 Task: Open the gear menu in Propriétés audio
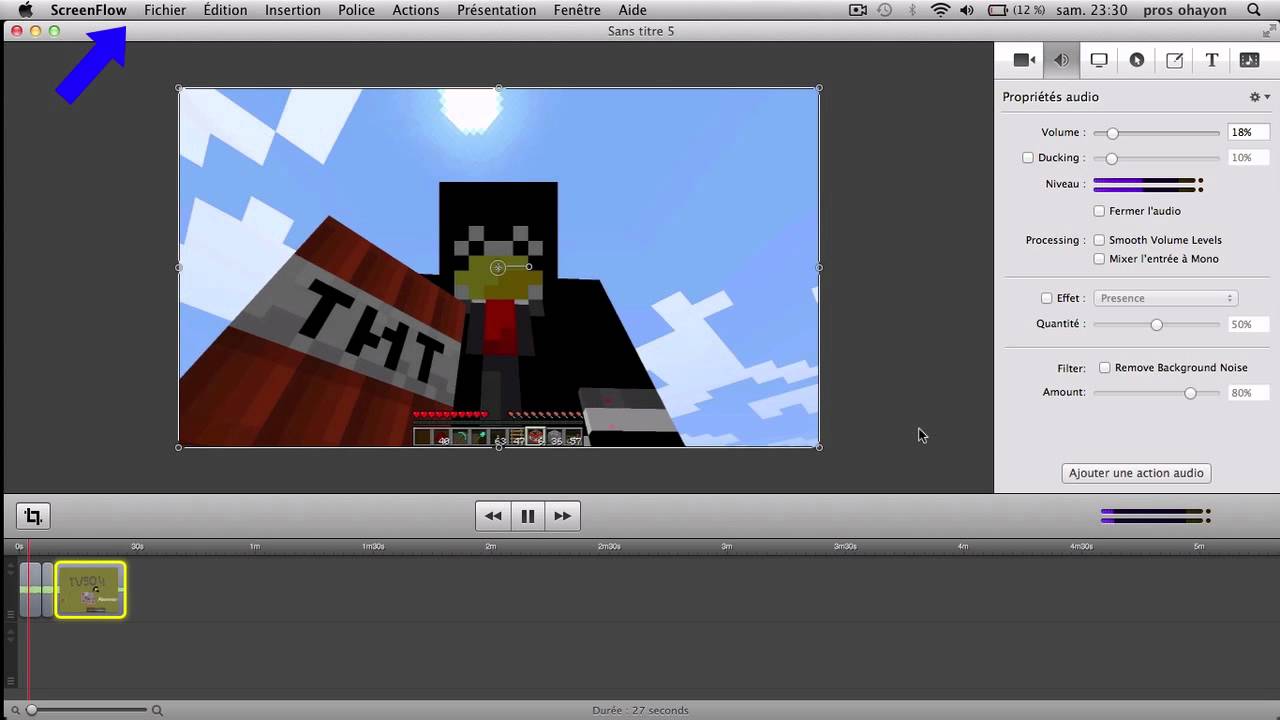(1259, 97)
